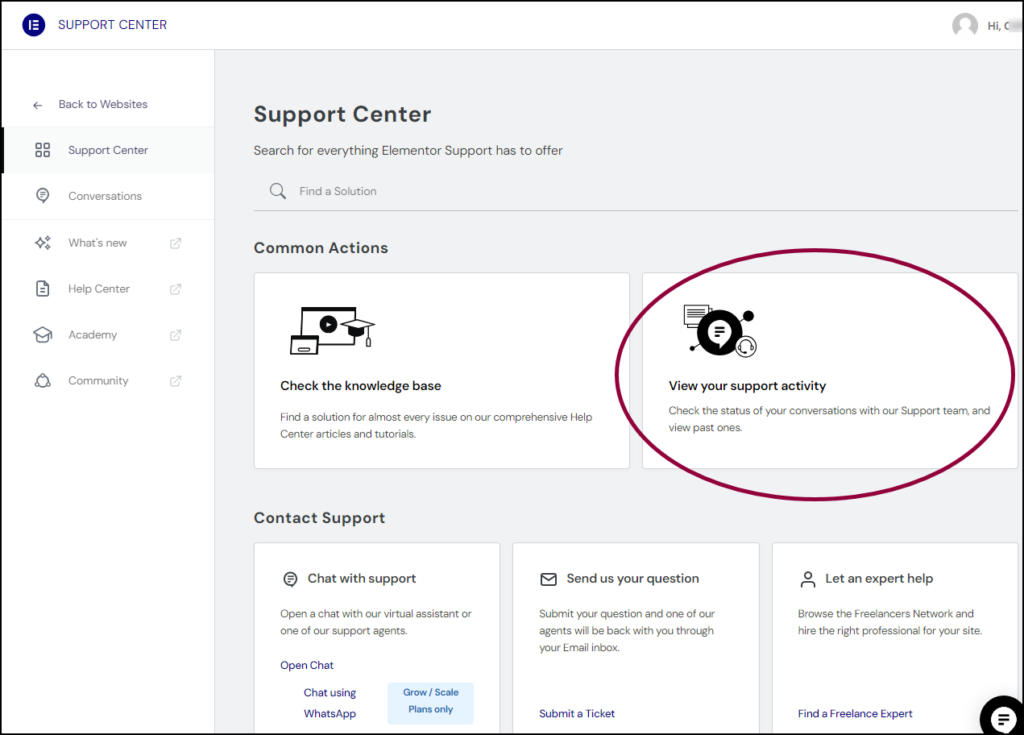Click the envelope icon on Send us your question
The width and height of the screenshot is (1024, 735).
click(548, 578)
